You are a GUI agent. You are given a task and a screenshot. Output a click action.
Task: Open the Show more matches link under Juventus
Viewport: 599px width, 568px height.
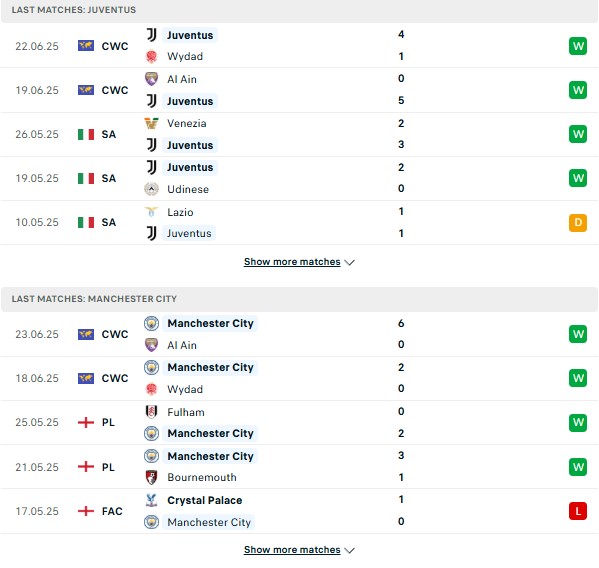pyautogui.click(x=292, y=262)
